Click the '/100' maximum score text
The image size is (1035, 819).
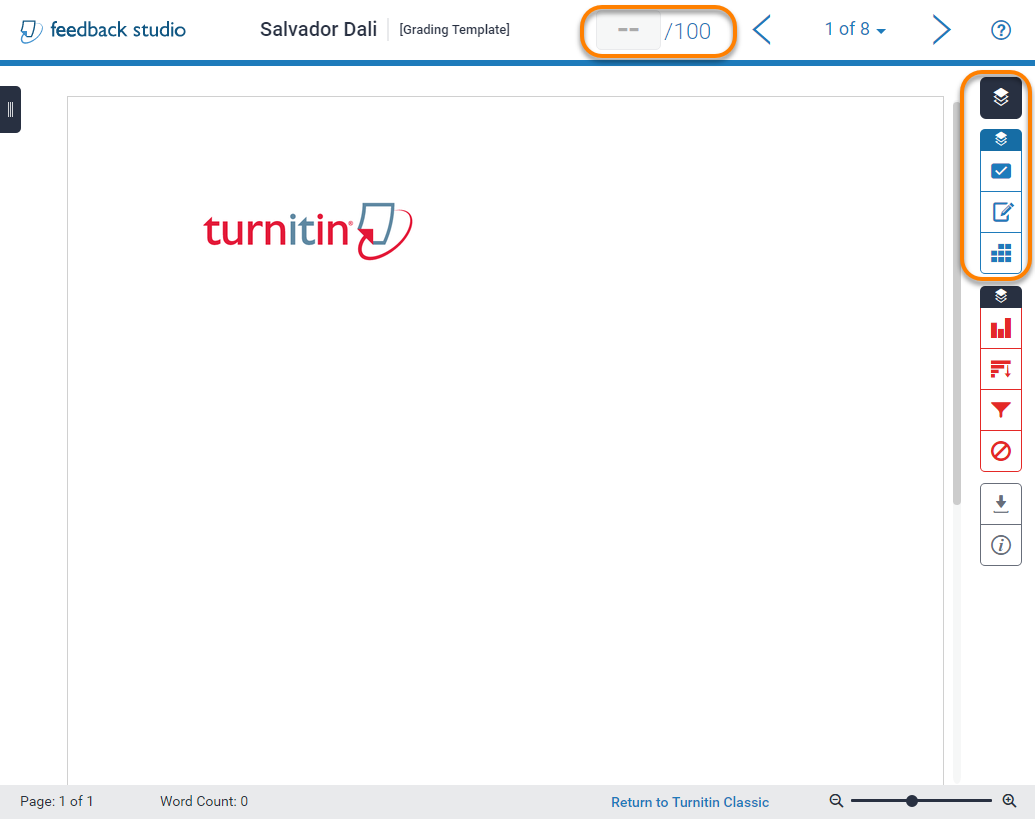point(687,31)
